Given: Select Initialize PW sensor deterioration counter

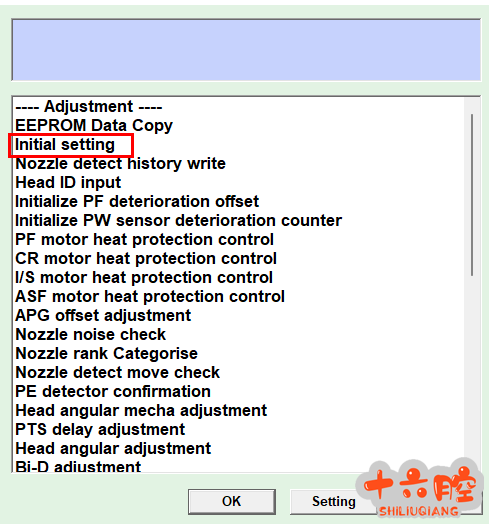Looking at the screenshot, I should [178, 221].
